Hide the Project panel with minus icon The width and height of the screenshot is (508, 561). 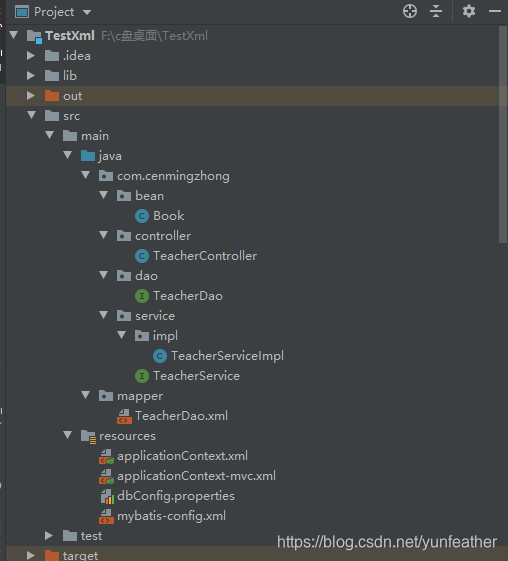495,11
